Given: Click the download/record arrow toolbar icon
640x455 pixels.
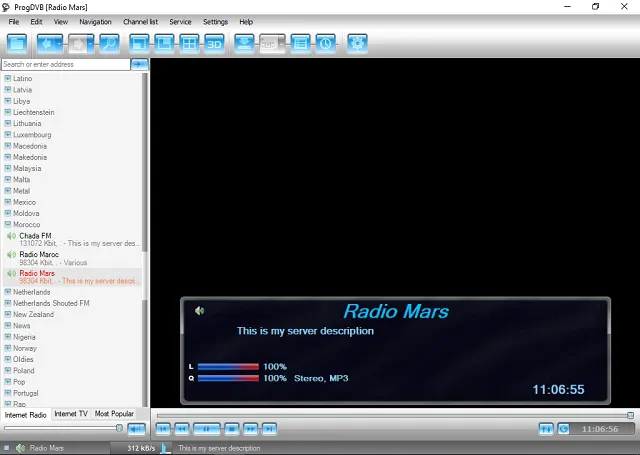Looking at the screenshot, I should pyautogui.click(x=244, y=43).
